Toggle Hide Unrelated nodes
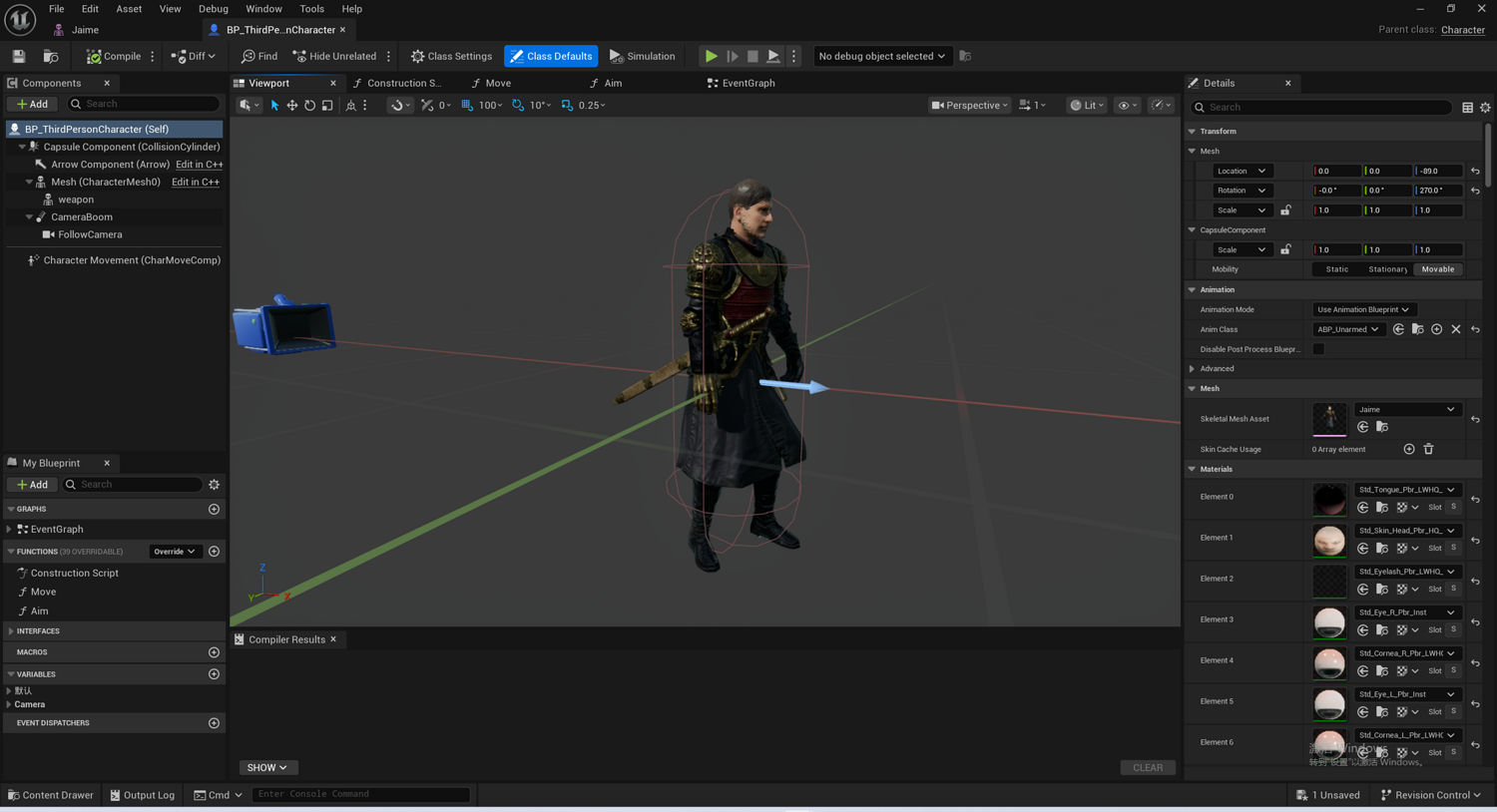This screenshot has height=812, width=1497. coord(334,56)
